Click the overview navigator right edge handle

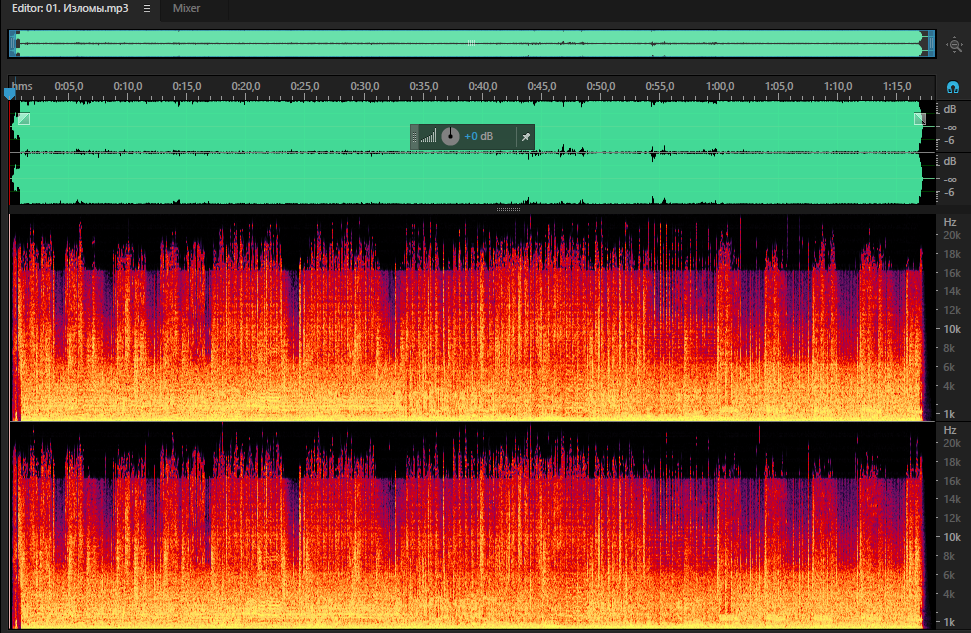[x=929, y=44]
